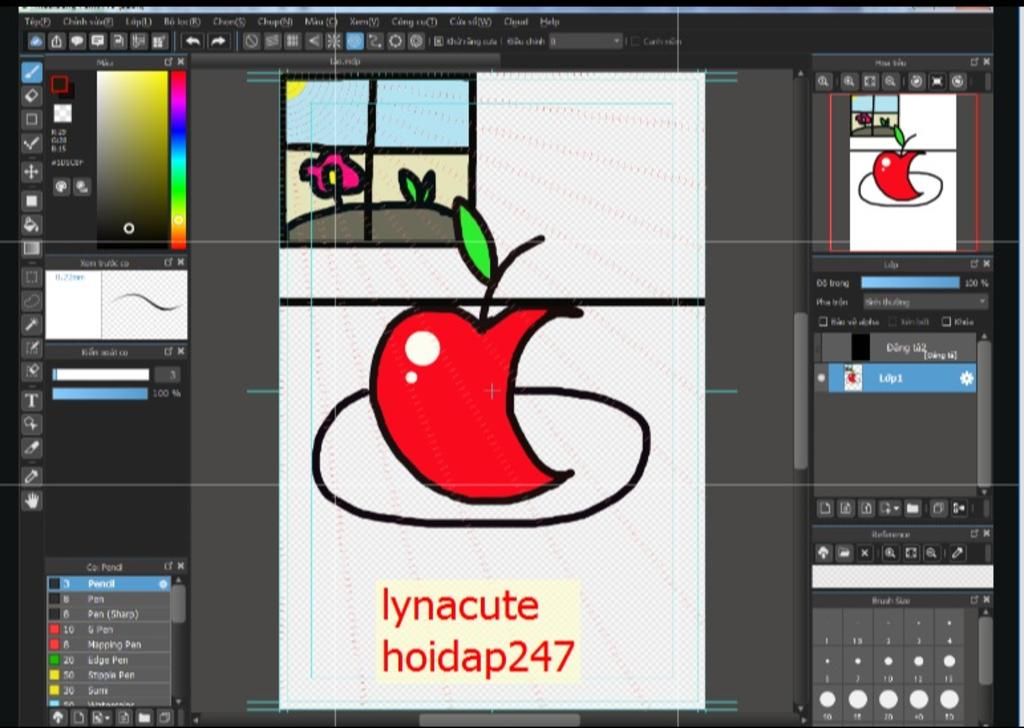Toggle the Khử răng cưa checkbox
1024x728 pixels.
coord(439,41)
